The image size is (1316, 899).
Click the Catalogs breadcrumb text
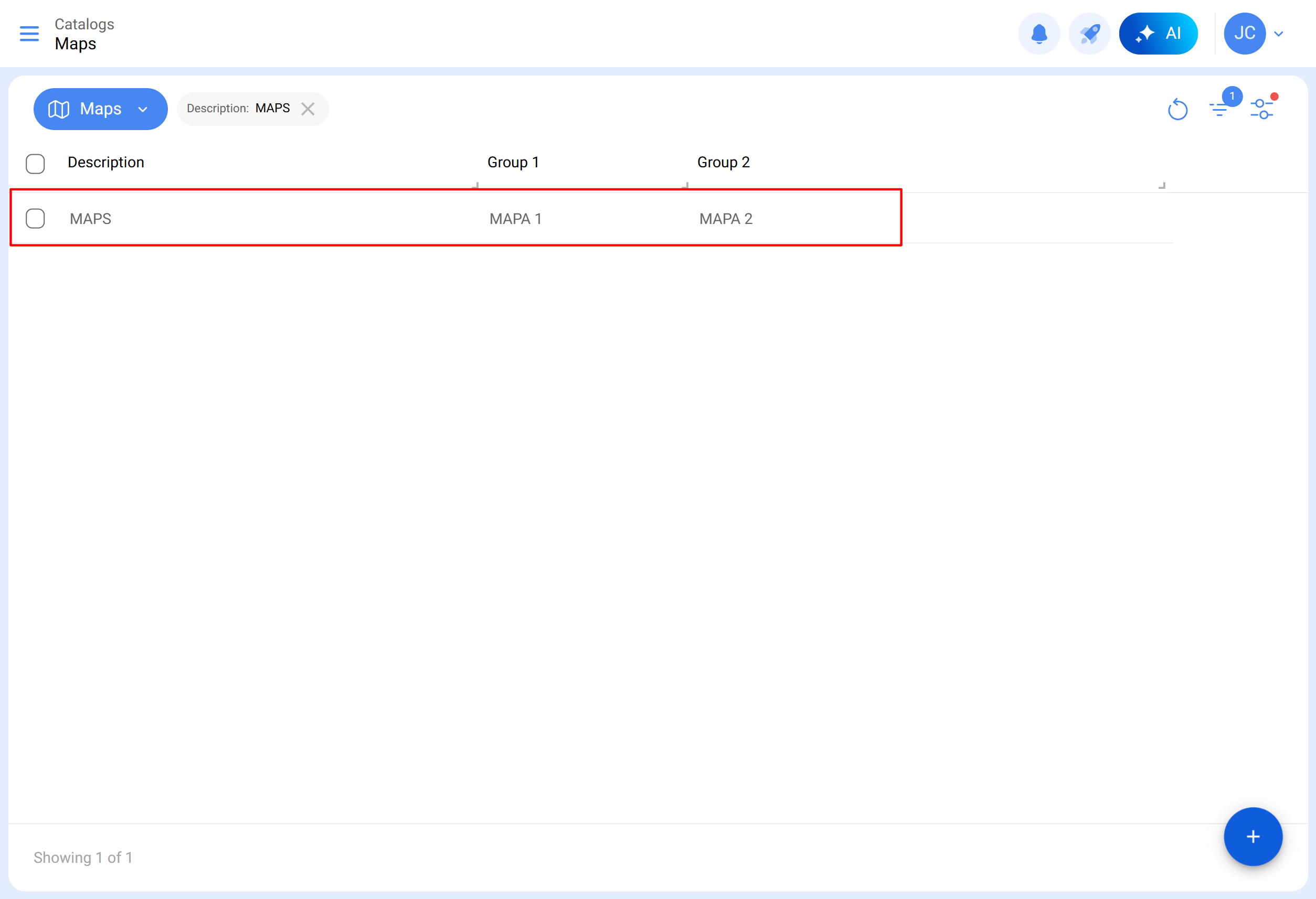(84, 24)
